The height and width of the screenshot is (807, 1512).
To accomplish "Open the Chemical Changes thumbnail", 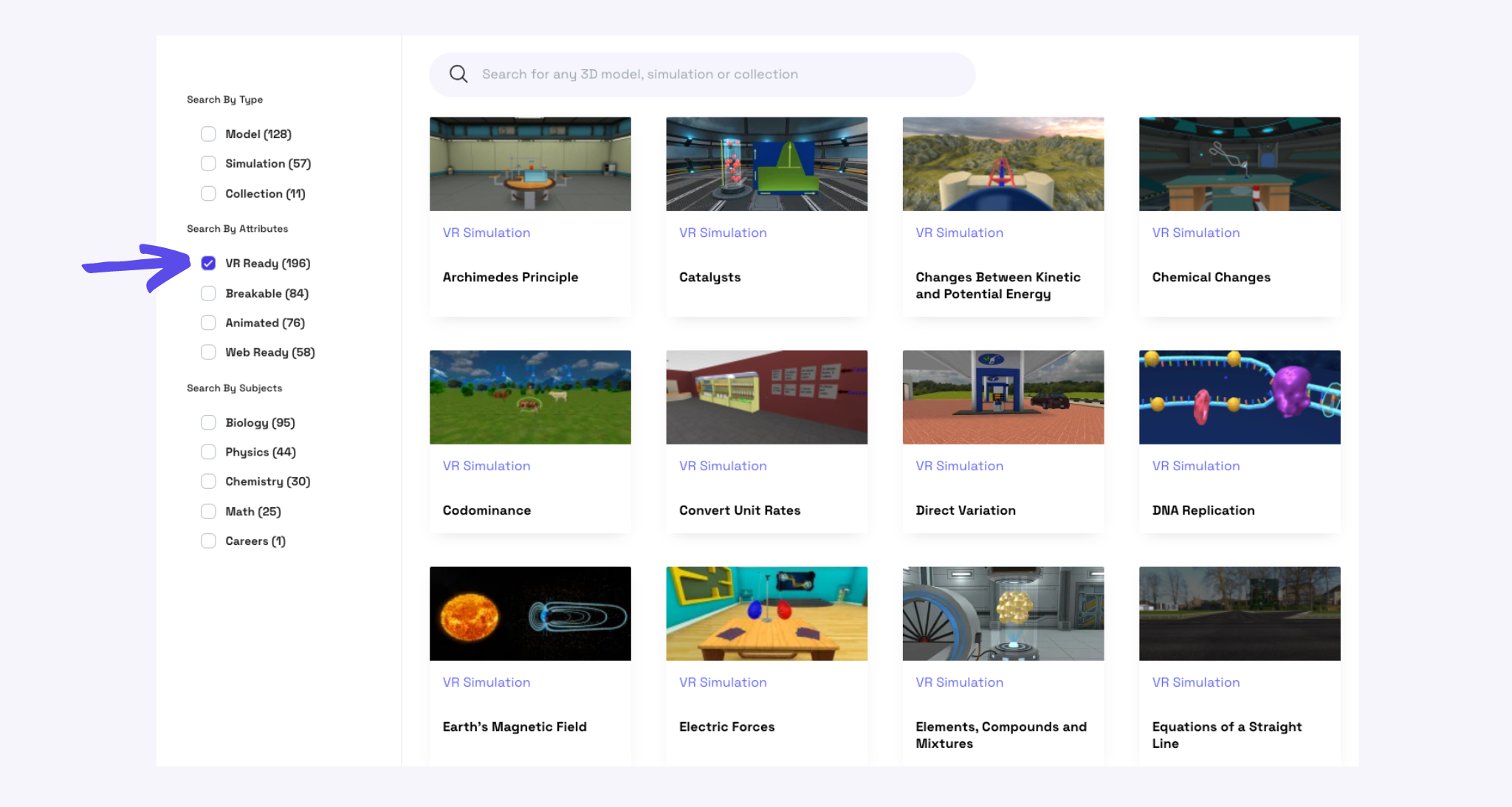I will click(1240, 164).
